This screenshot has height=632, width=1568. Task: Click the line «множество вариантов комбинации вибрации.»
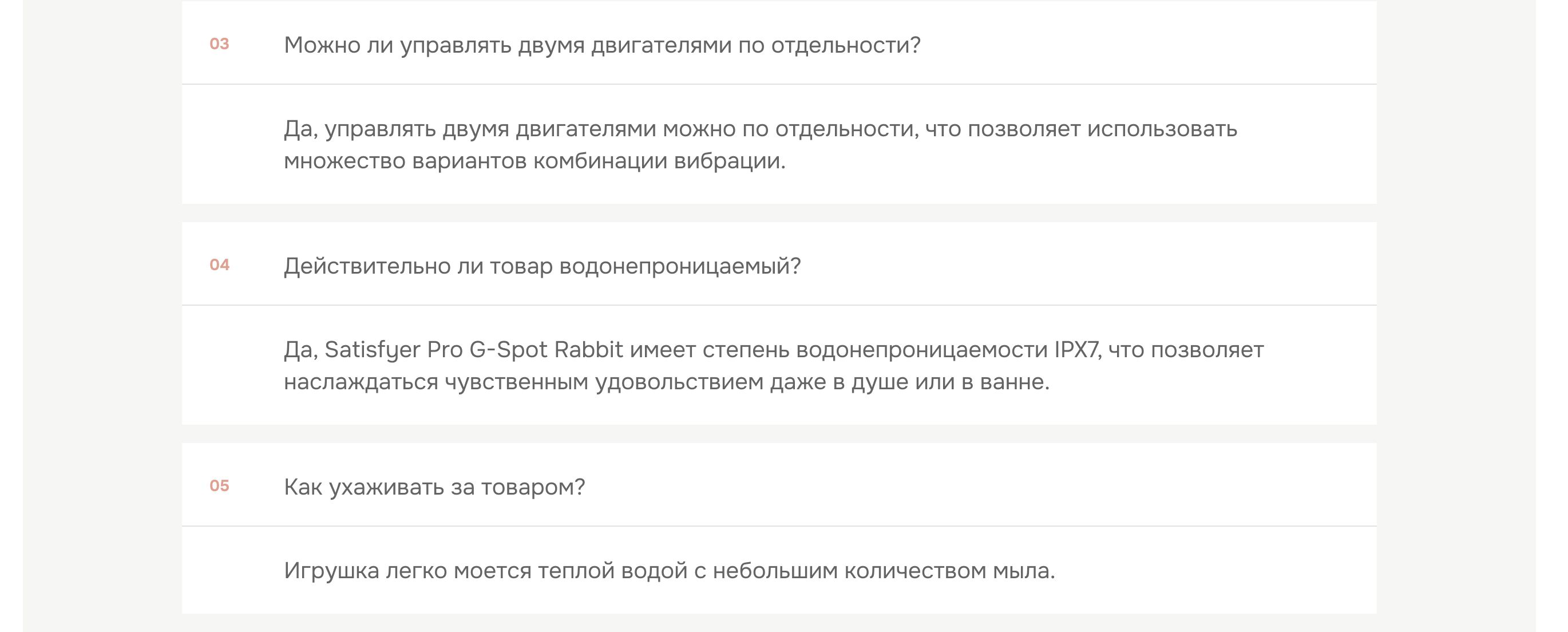coord(534,161)
